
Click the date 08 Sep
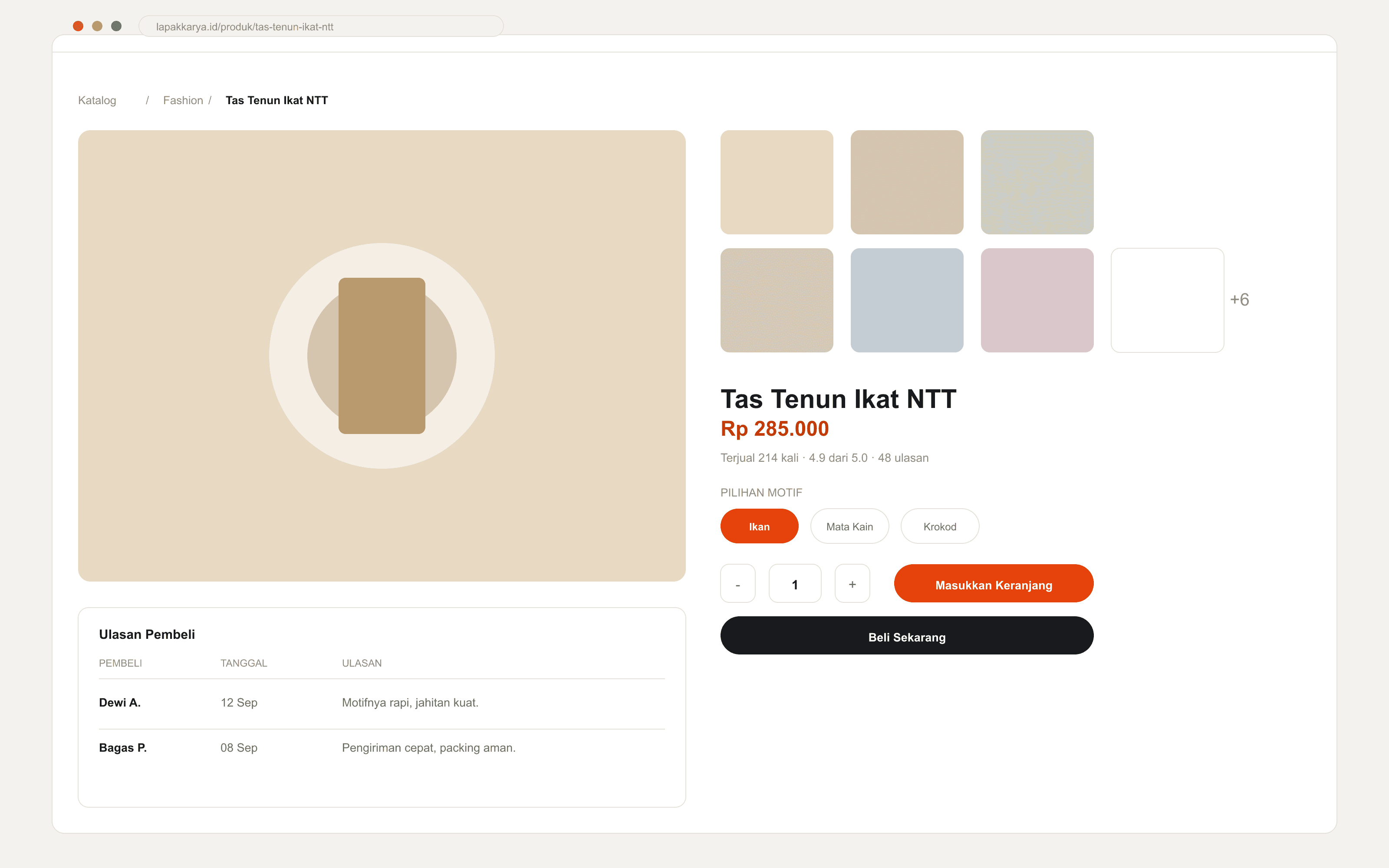coord(239,747)
